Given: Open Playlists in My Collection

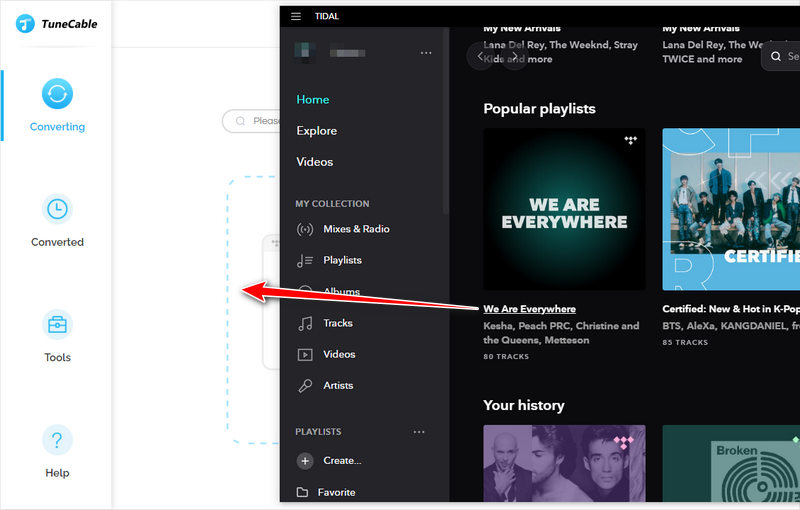Looking at the screenshot, I should tap(342, 260).
